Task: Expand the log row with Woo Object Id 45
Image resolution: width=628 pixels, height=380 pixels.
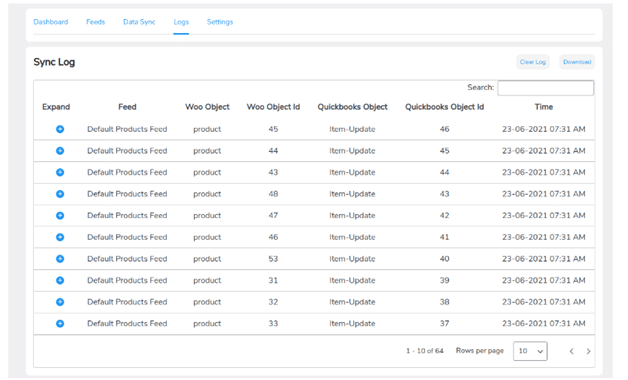Action: coord(60,129)
